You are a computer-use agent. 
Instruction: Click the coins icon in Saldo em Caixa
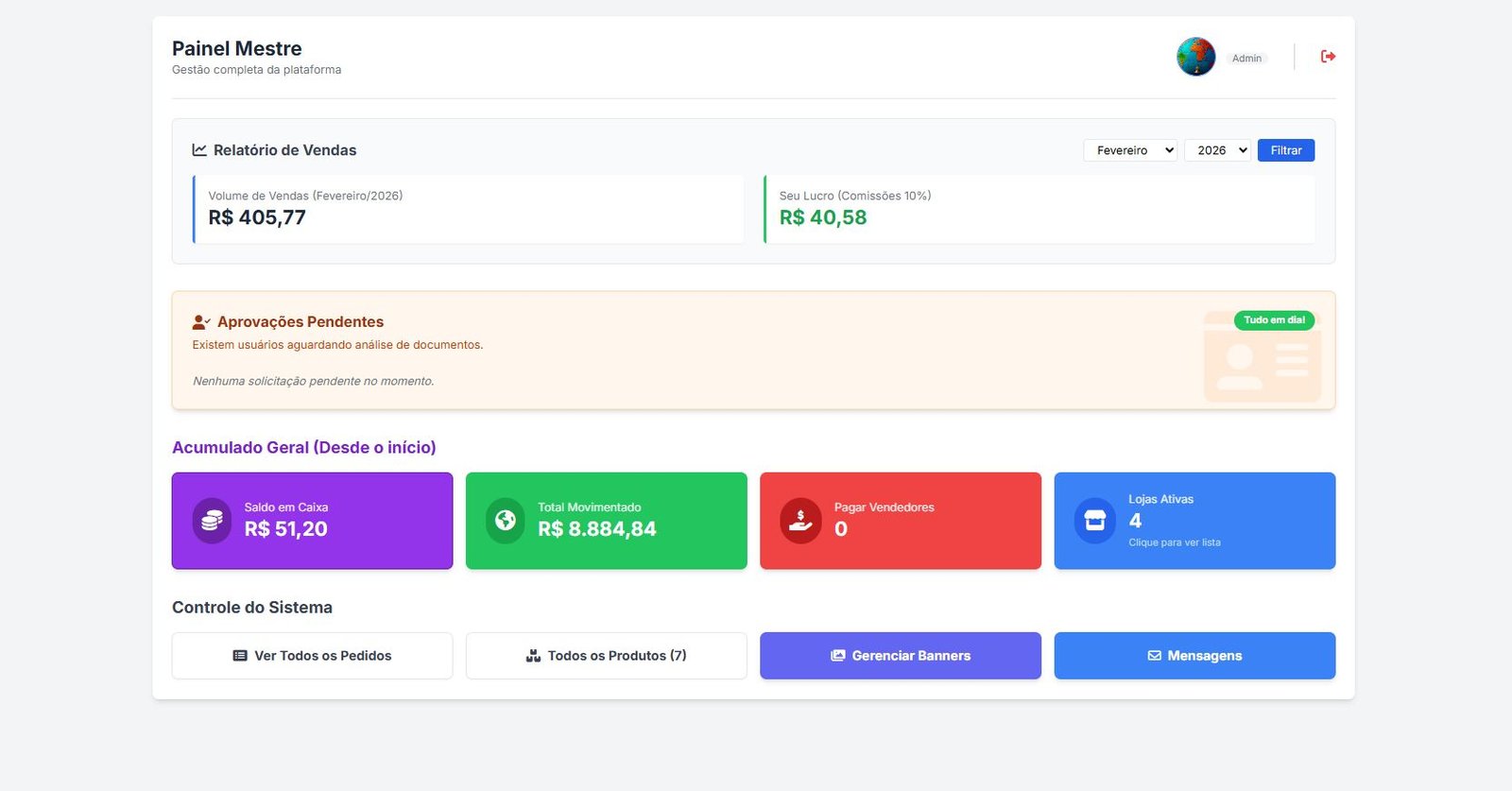tap(212, 521)
